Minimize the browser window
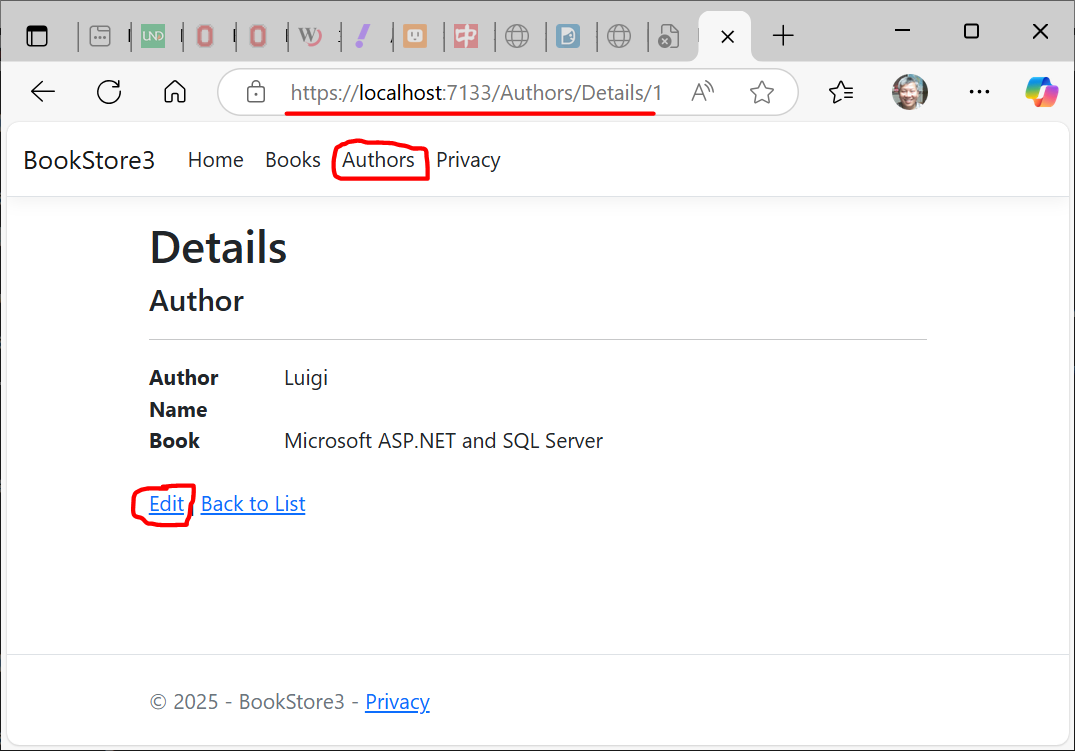Screen dimensions: 1075x751 click(x=903, y=31)
